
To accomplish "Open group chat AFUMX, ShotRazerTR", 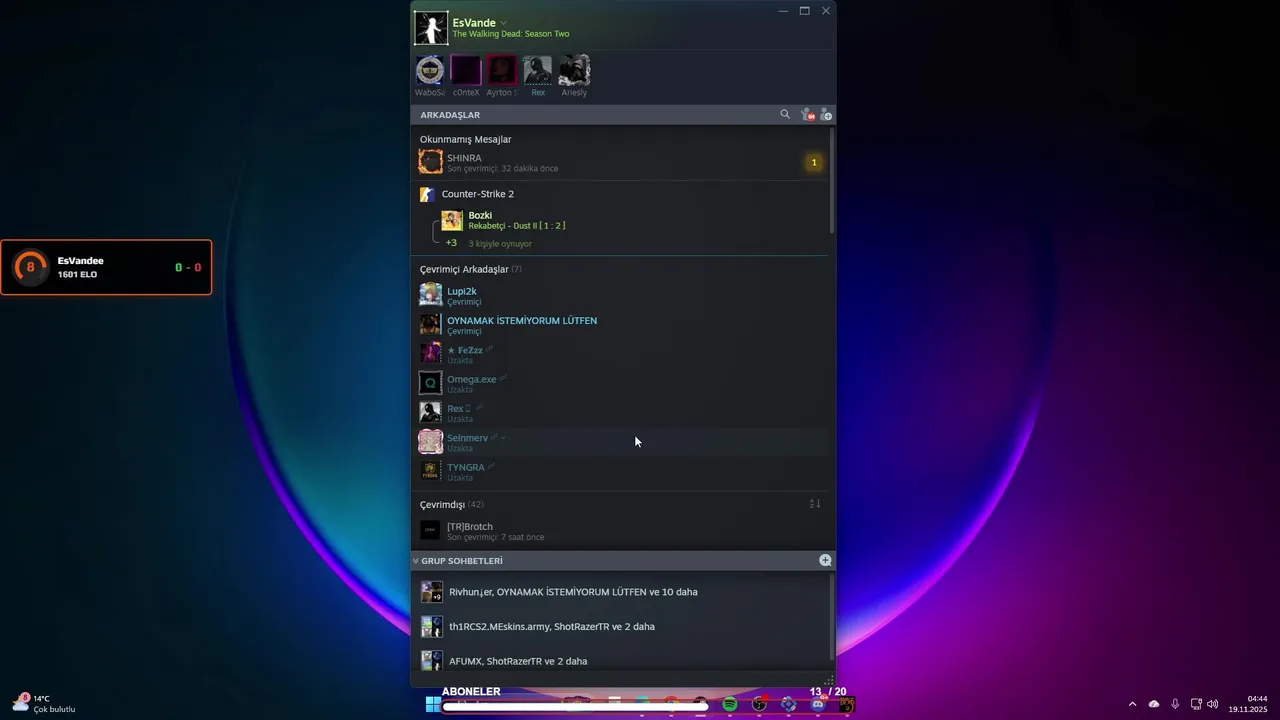I will click(622, 661).
